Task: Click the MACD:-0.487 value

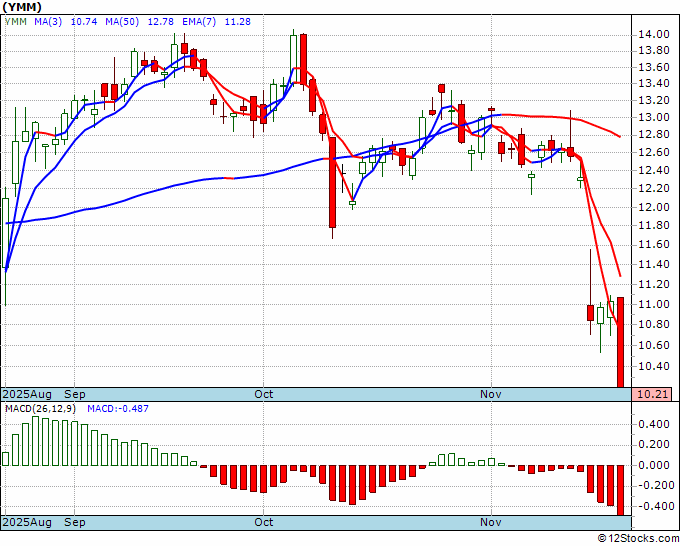Action: coord(118,409)
